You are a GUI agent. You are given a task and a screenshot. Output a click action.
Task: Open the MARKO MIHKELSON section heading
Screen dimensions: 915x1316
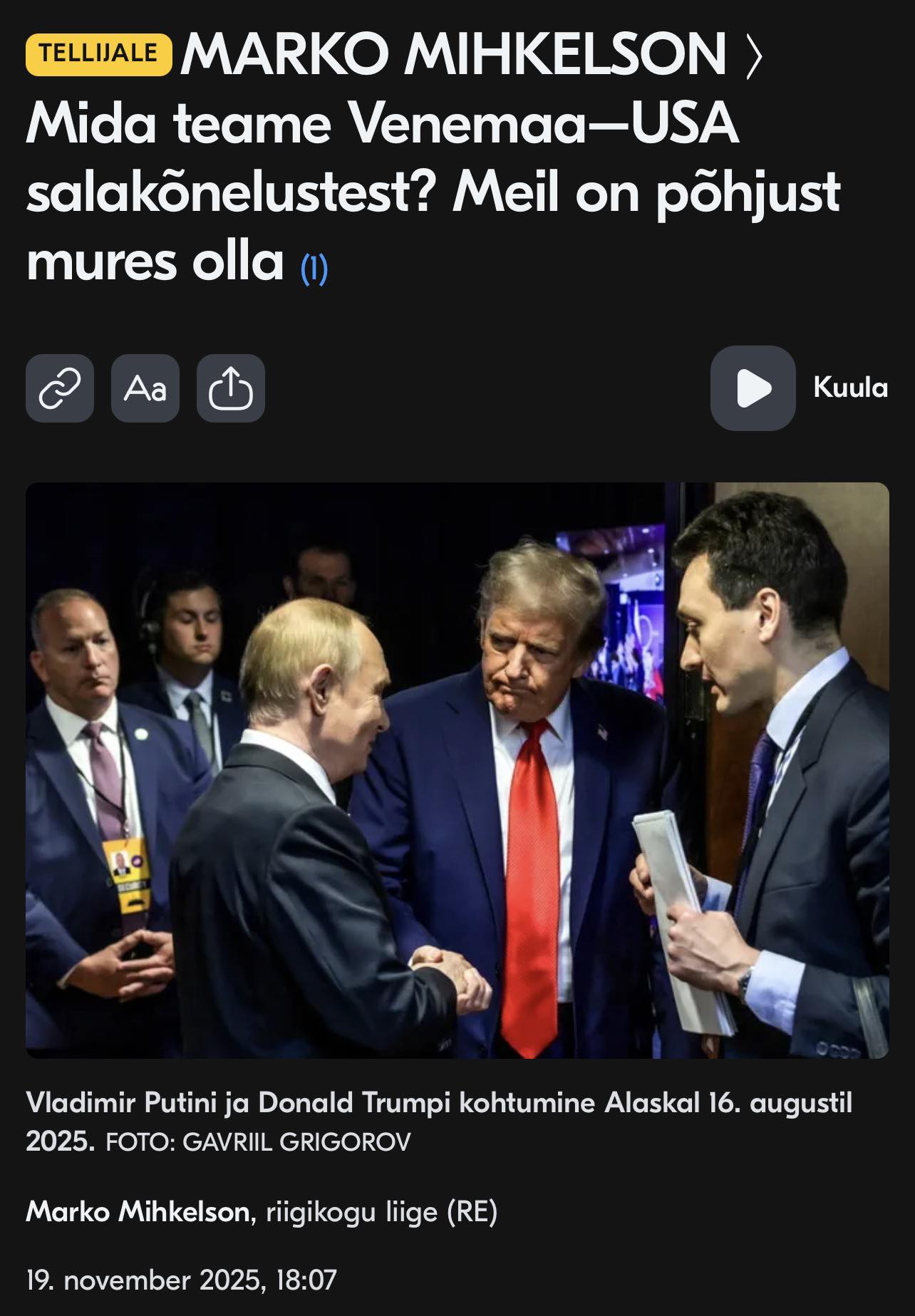(453, 54)
